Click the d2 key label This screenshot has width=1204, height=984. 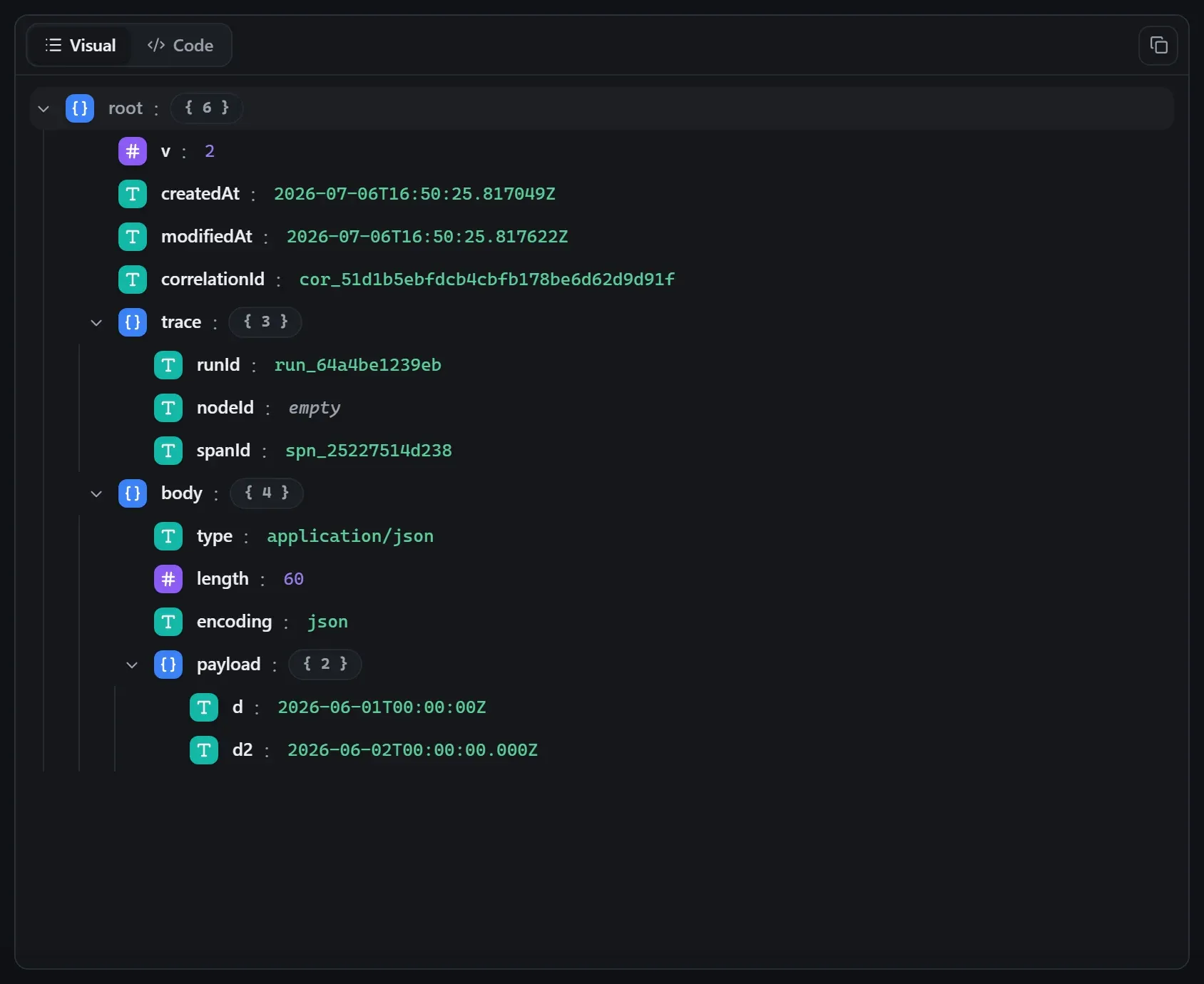pos(243,750)
